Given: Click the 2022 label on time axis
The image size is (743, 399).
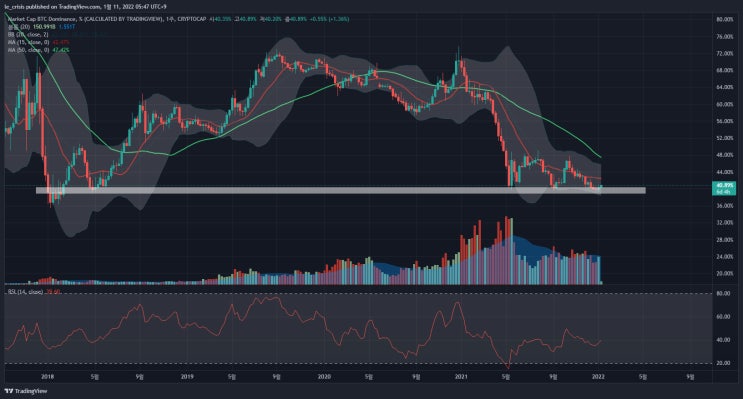Looking at the screenshot, I should (598, 377).
